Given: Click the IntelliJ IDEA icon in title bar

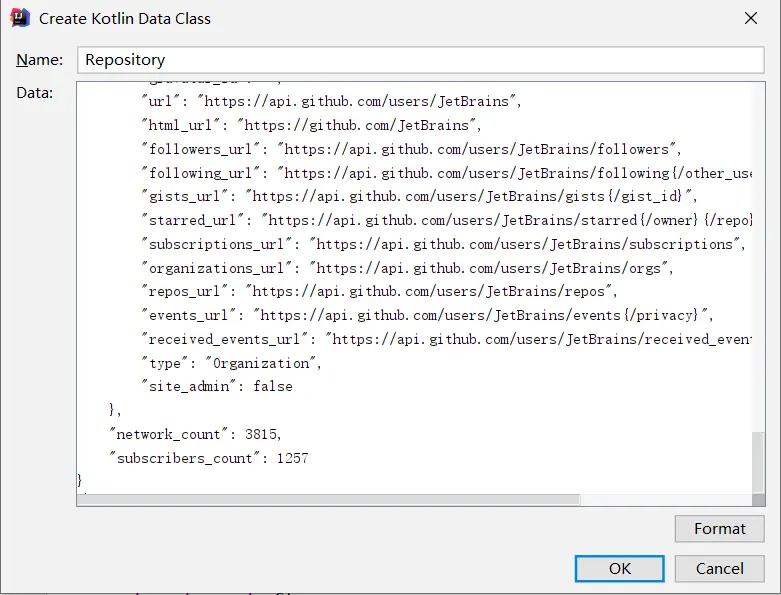Looking at the screenshot, I should point(20,18).
